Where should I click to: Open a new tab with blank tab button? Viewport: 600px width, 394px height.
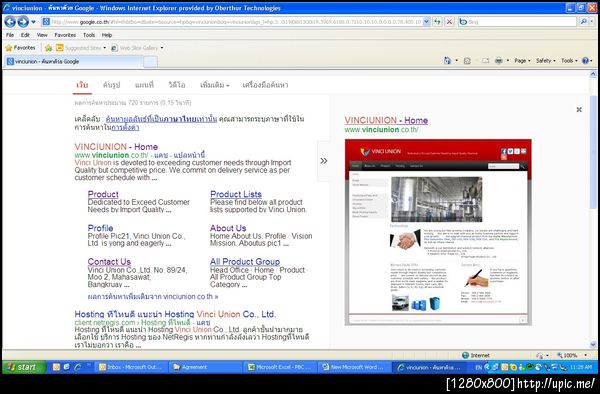(150, 62)
